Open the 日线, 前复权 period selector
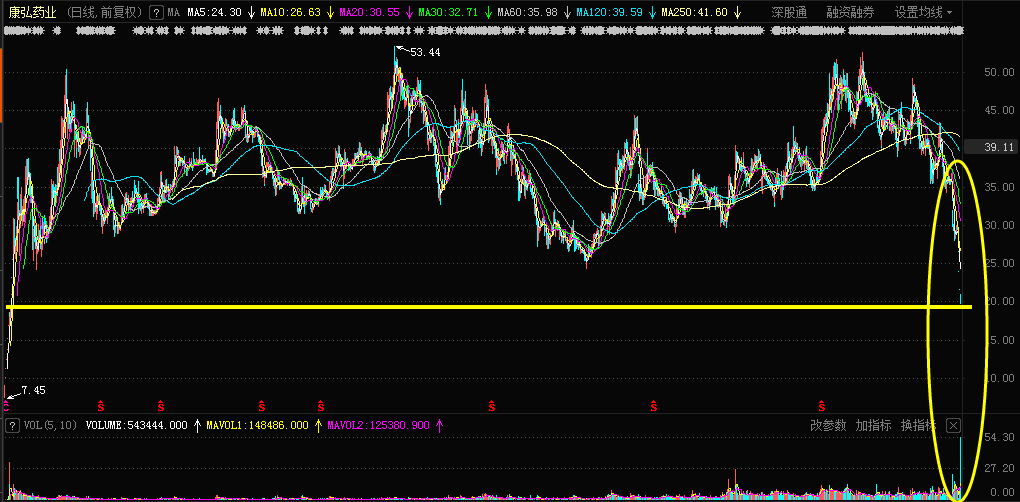This screenshot has width=1020, height=502. [105, 13]
